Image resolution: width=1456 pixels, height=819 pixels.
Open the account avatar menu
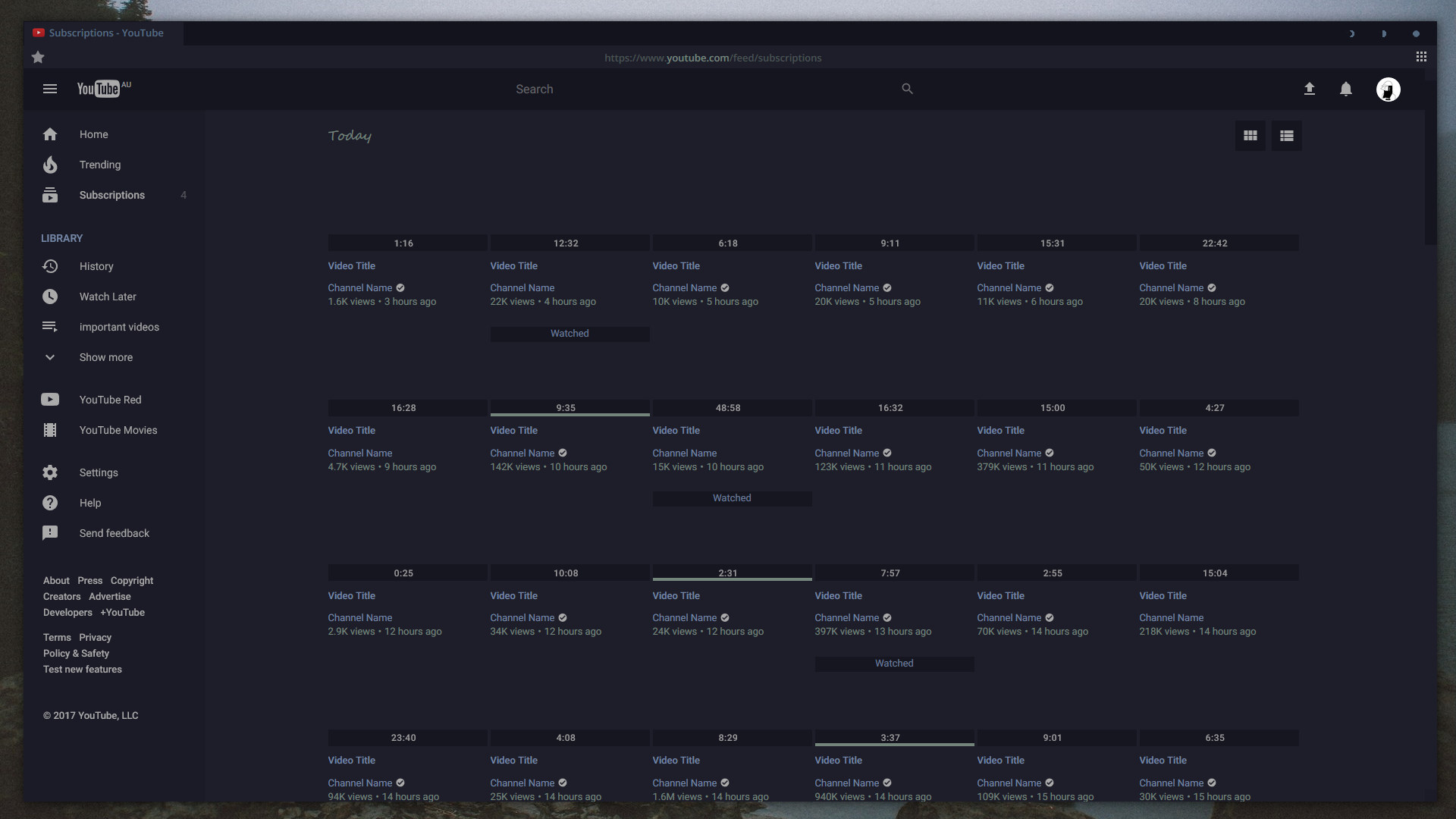point(1389,89)
